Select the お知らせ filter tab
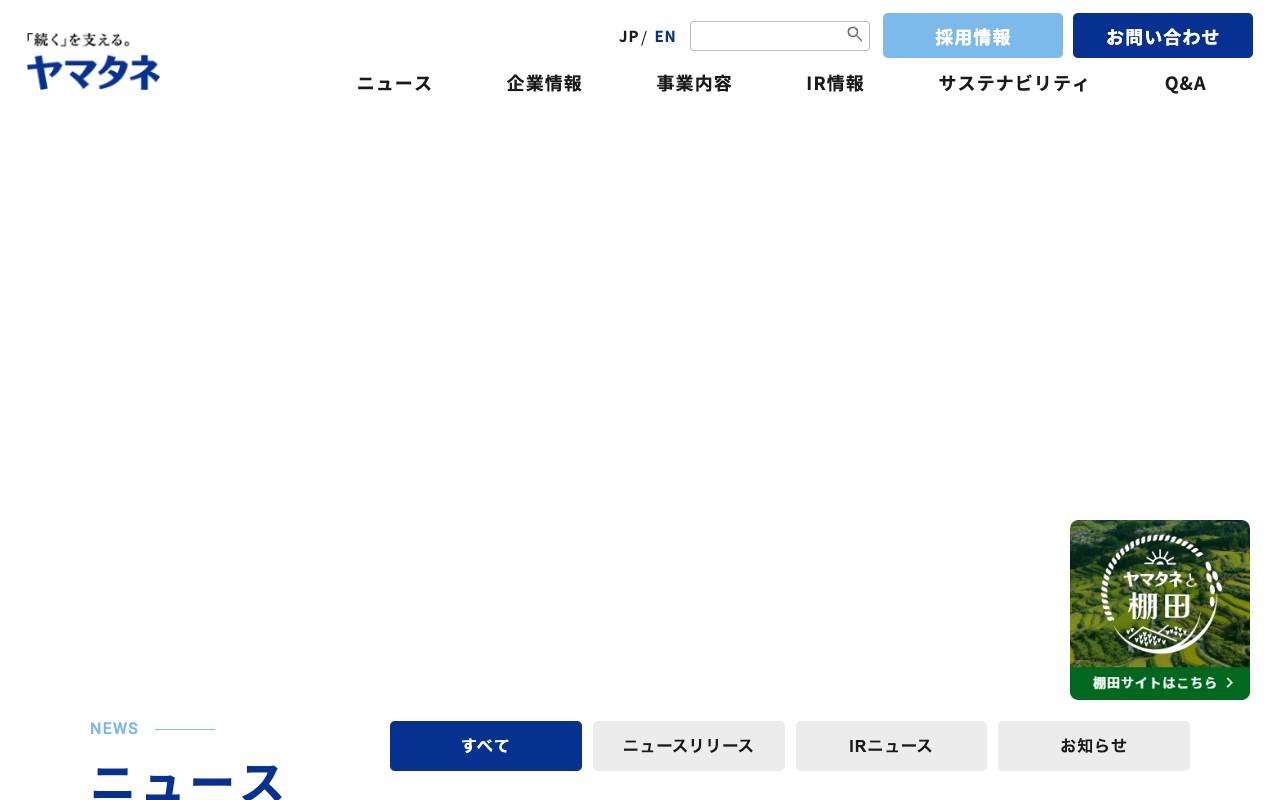This screenshot has height=800, width=1280. pos(1093,746)
